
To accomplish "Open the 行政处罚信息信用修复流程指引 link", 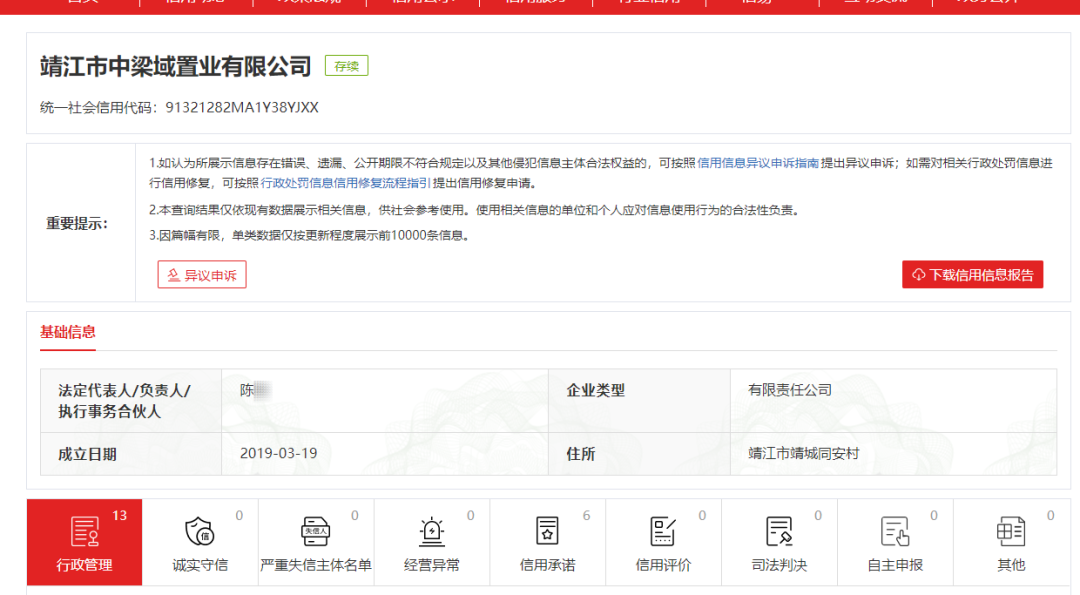I will (x=345, y=183).
